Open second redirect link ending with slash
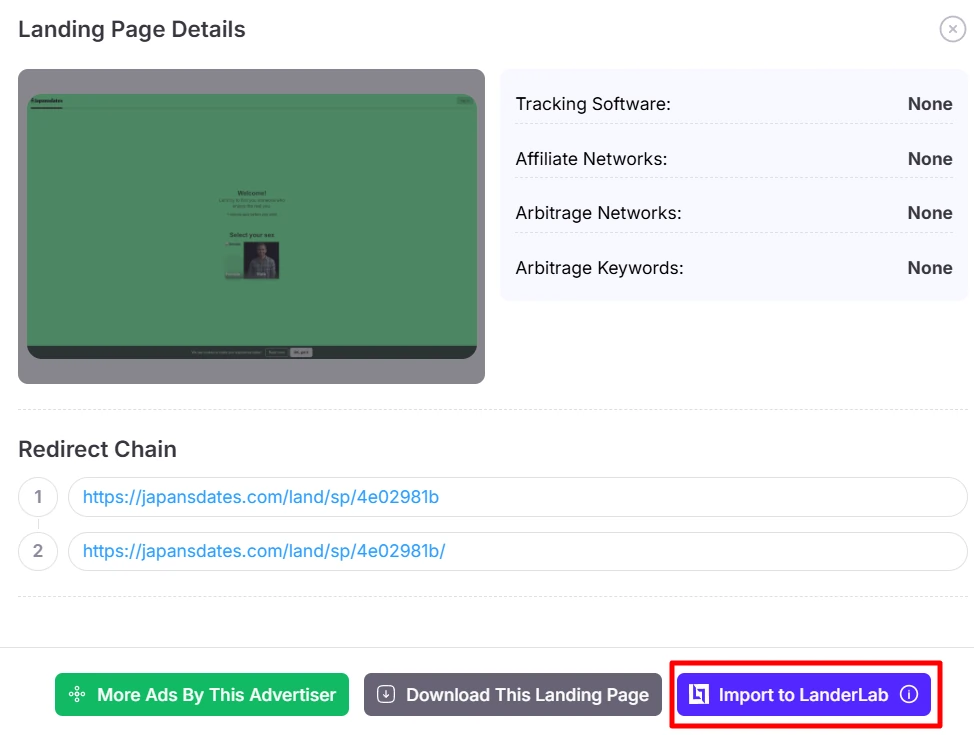 click(264, 551)
